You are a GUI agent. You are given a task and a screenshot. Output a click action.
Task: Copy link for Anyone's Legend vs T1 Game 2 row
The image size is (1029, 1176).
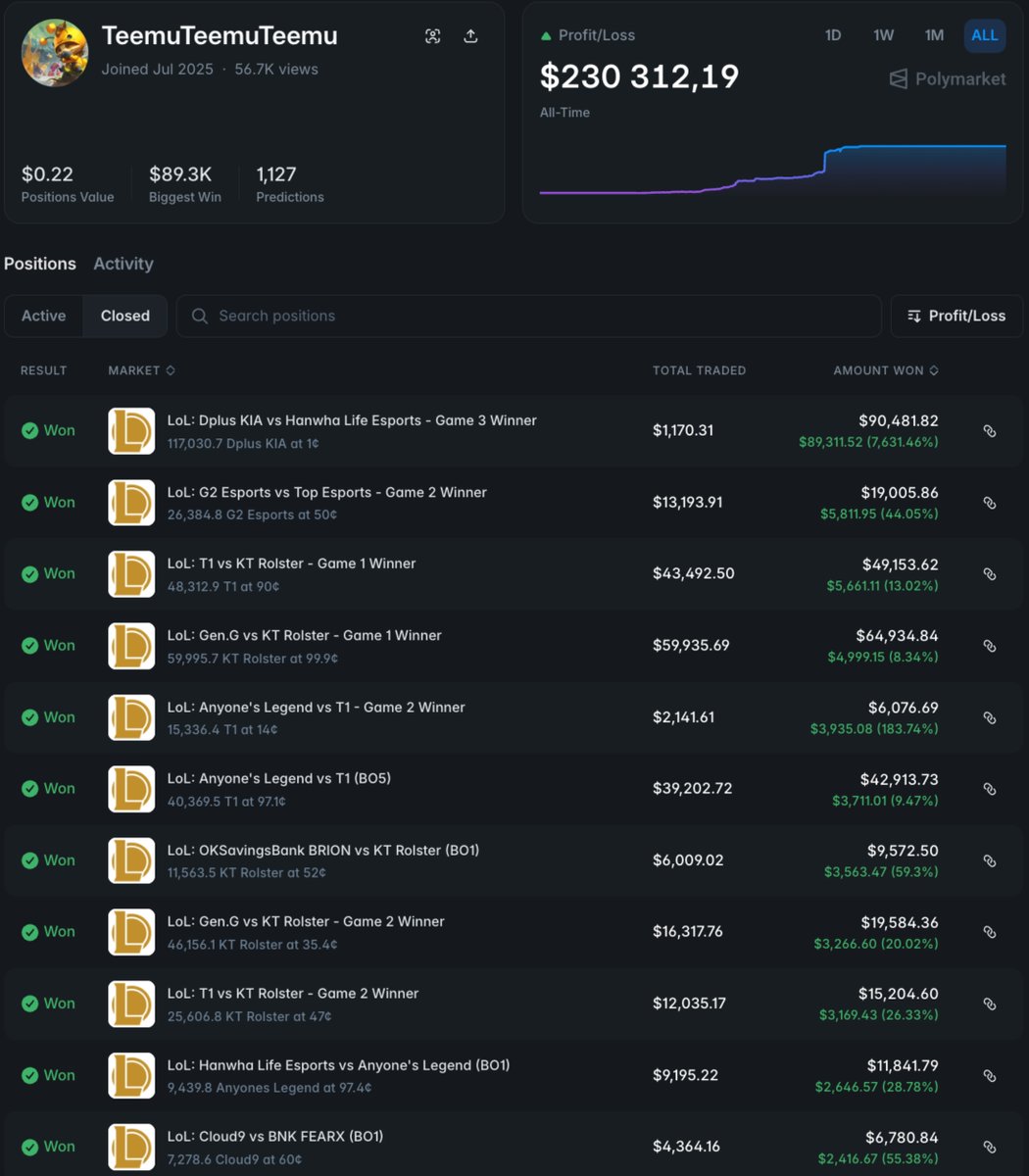click(x=990, y=717)
